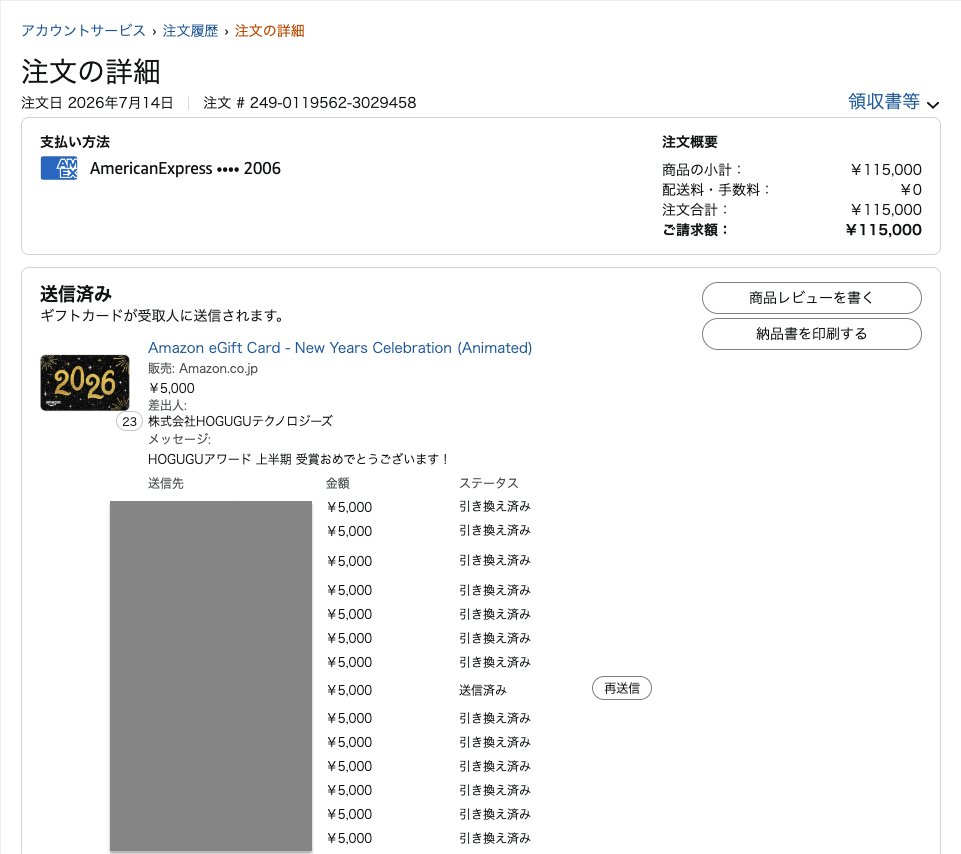Click the chevron next to 領収書等
961x854 pixels.
point(933,105)
